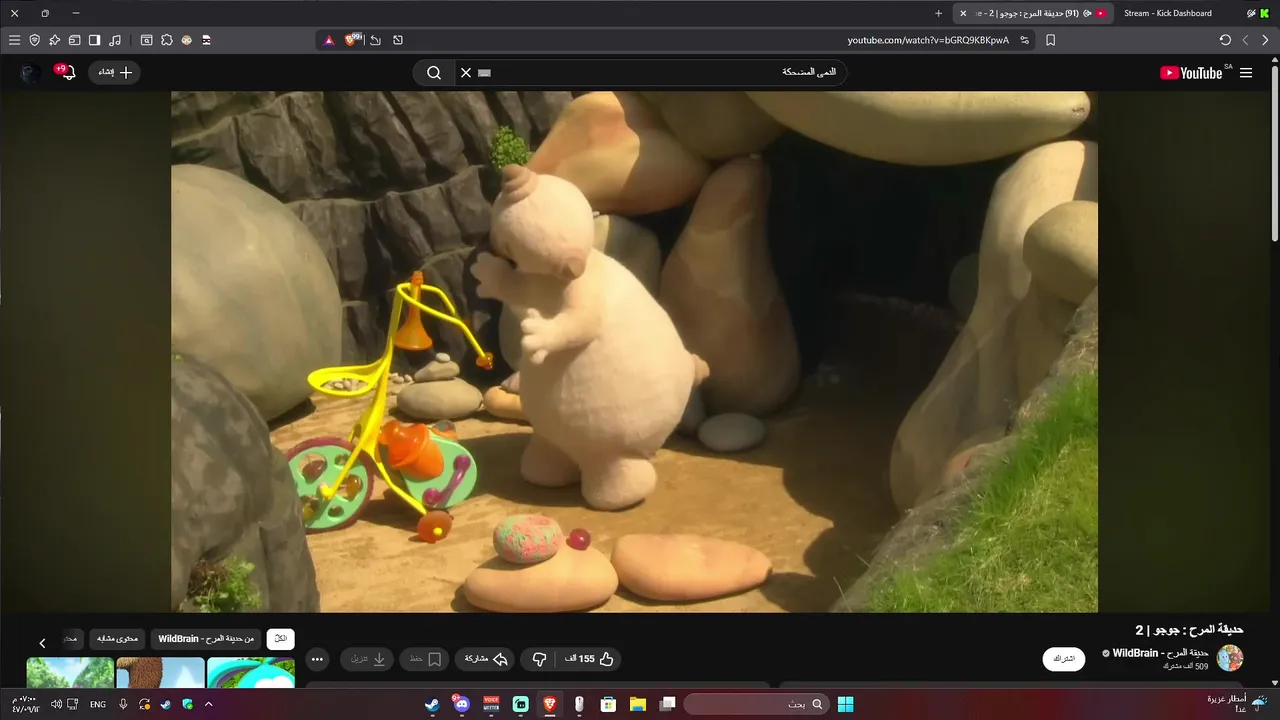Click the share arrow icon in address bar
The image size is (1280, 720).
pos(375,40)
